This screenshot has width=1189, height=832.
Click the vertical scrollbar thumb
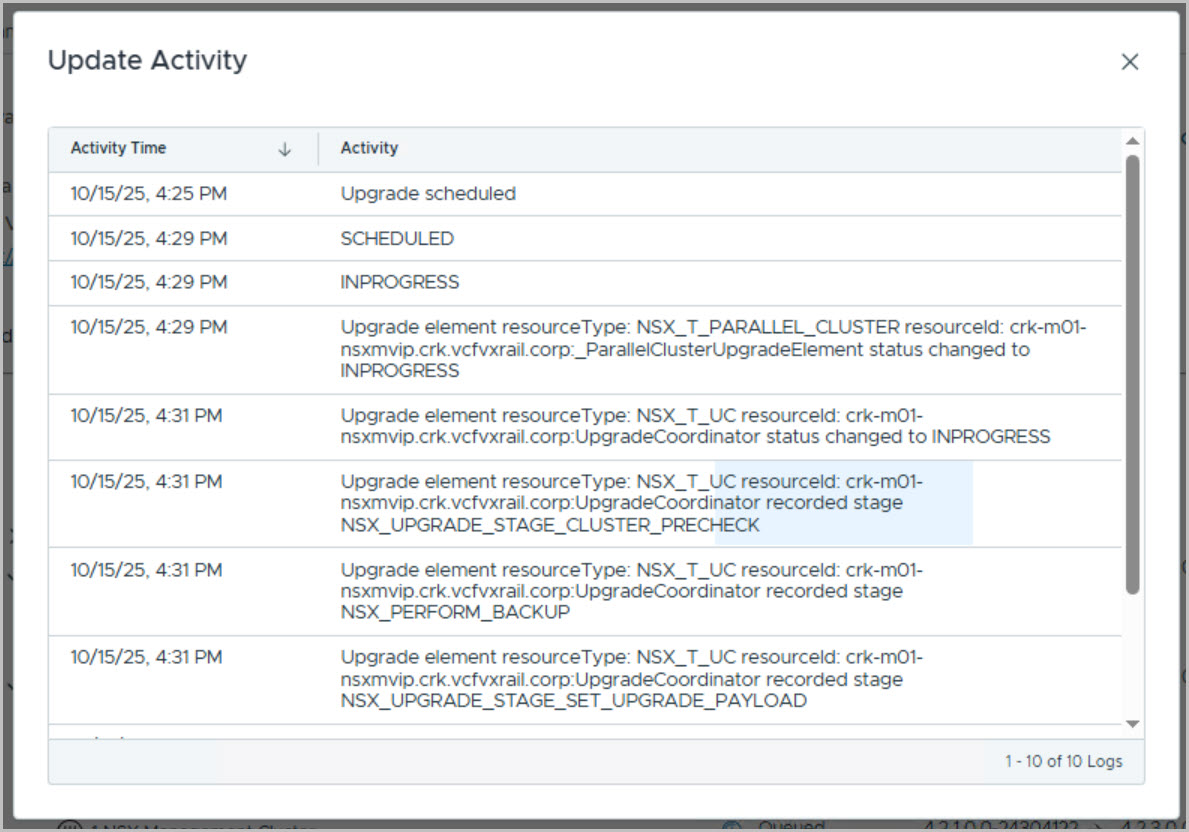coord(1132,370)
